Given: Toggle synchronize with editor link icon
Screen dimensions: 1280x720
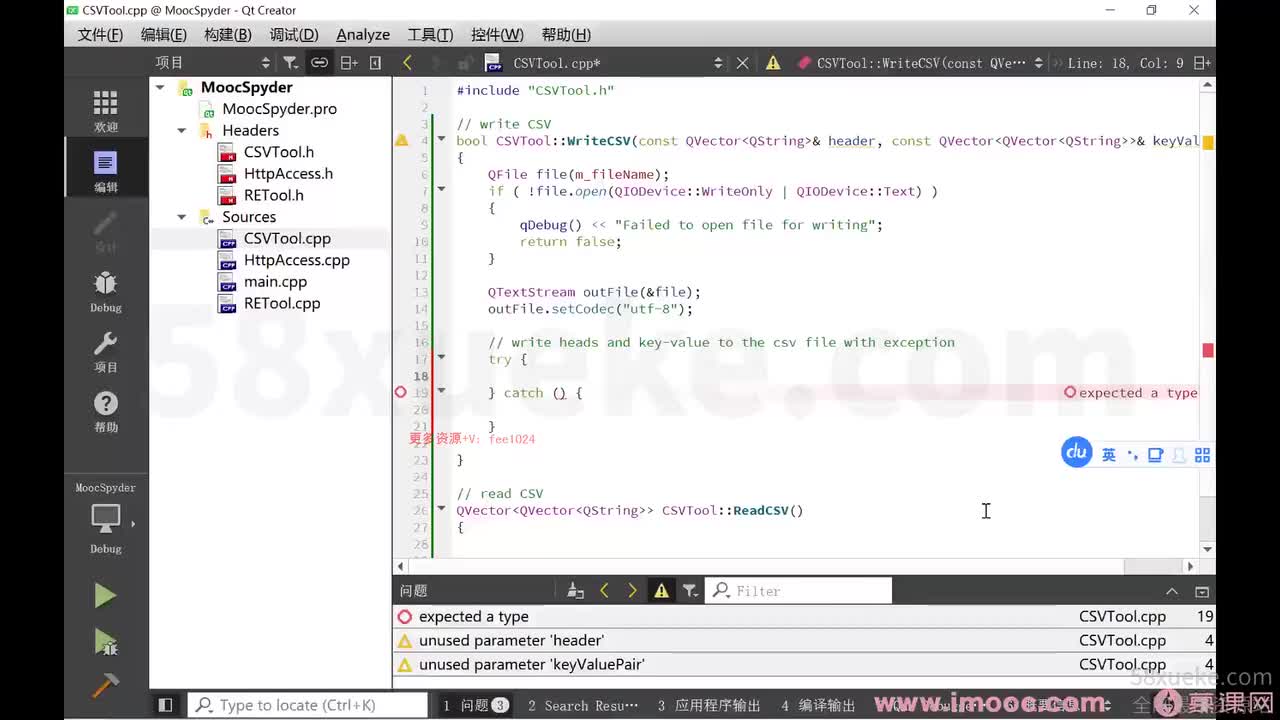Looking at the screenshot, I should click(319, 62).
